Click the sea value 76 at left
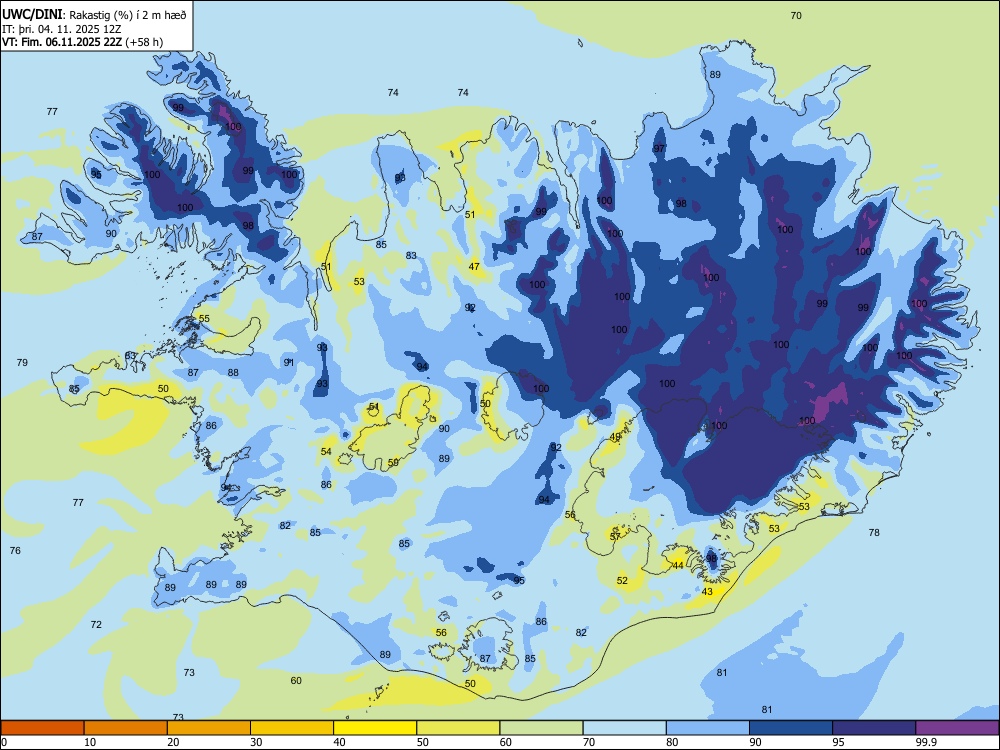Viewport: 1000px width, 750px height. click(15, 550)
